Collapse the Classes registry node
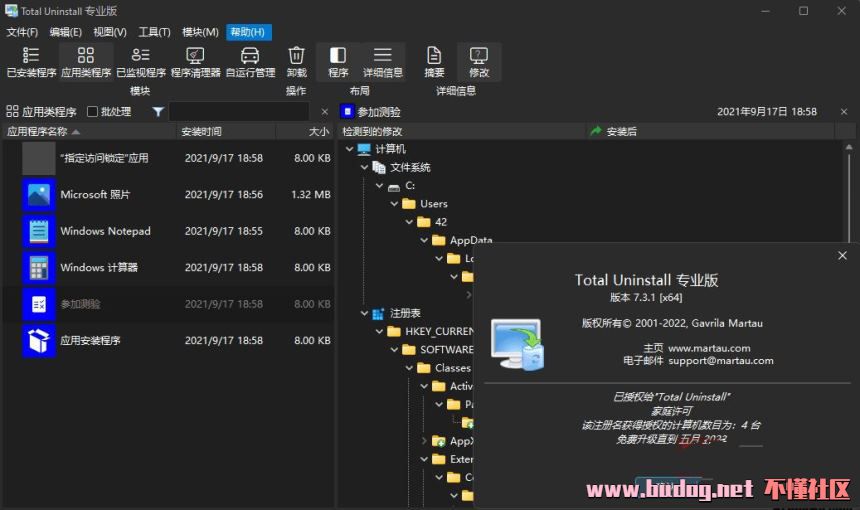The width and height of the screenshot is (860, 510). point(409,368)
